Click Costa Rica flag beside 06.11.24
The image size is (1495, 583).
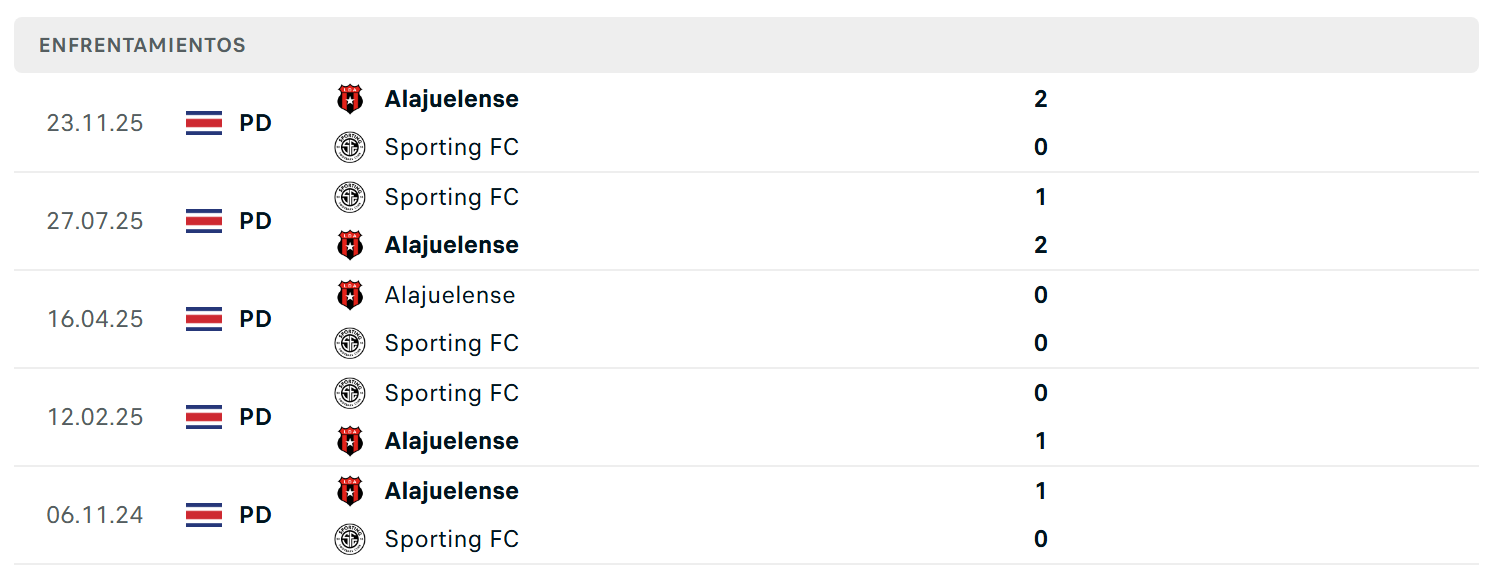click(204, 515)
